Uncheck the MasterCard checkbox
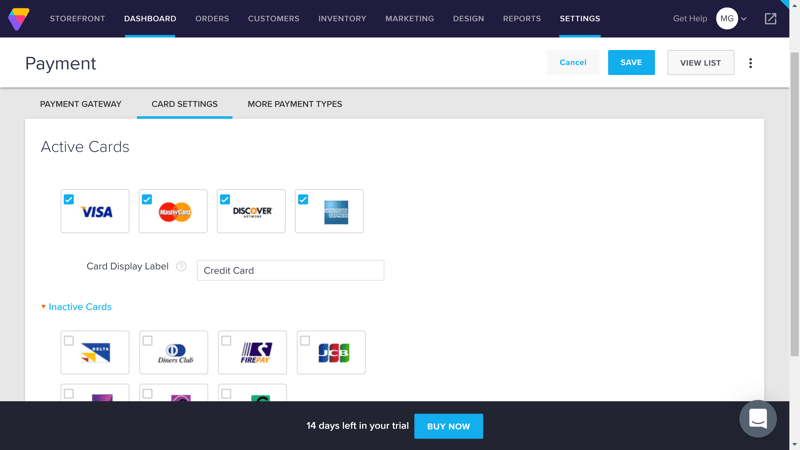 (147, 199)
